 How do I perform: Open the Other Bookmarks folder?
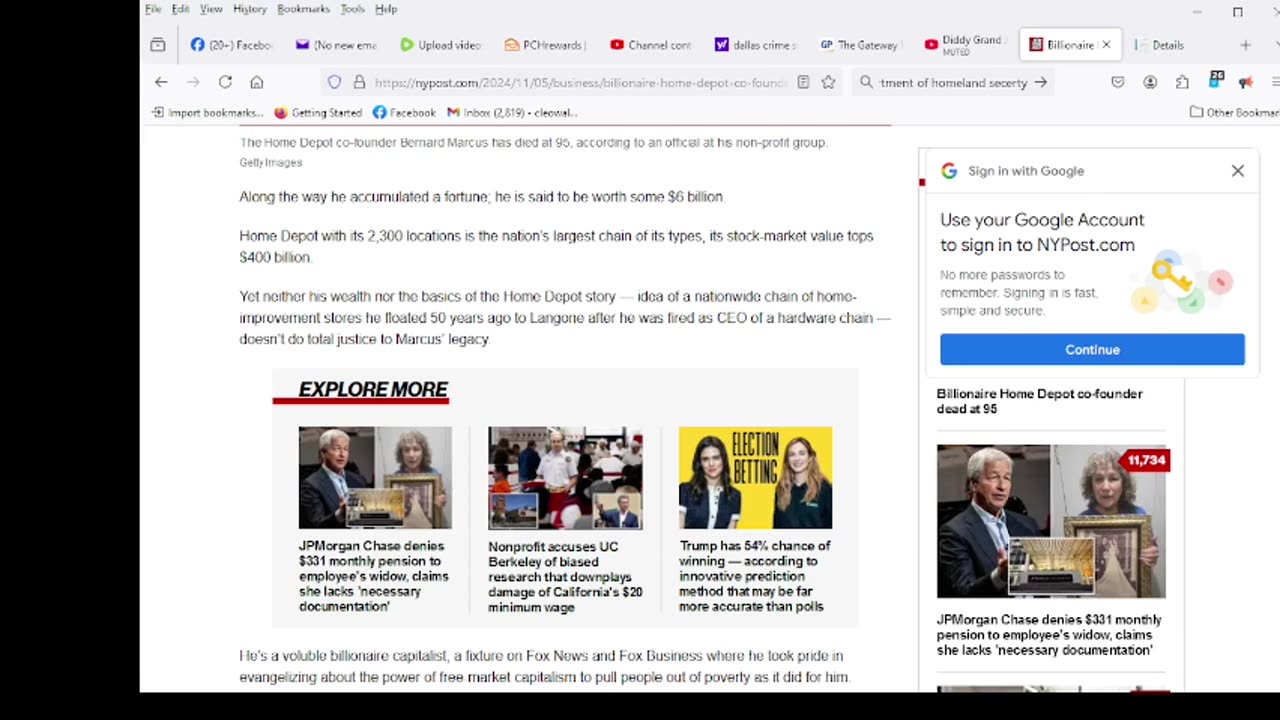pyautogui.click(x=1234, y=112)
